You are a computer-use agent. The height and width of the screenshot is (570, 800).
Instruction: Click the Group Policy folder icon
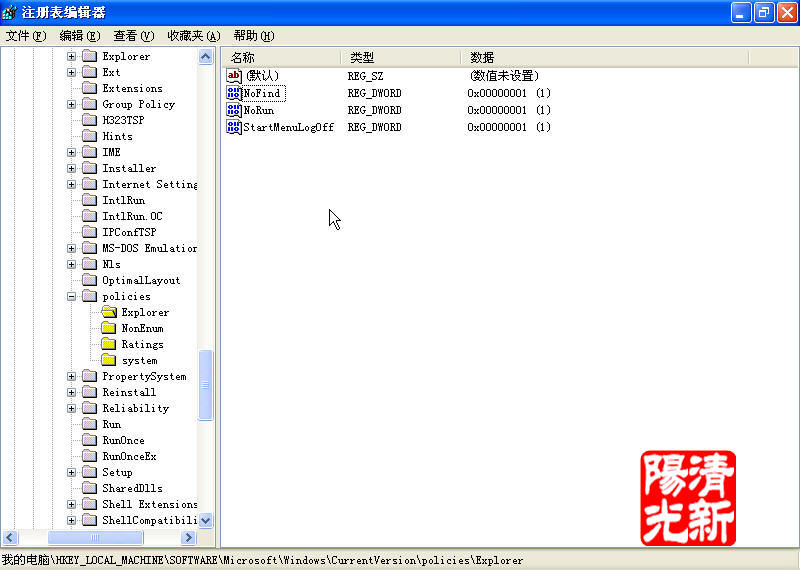(89, 104)
